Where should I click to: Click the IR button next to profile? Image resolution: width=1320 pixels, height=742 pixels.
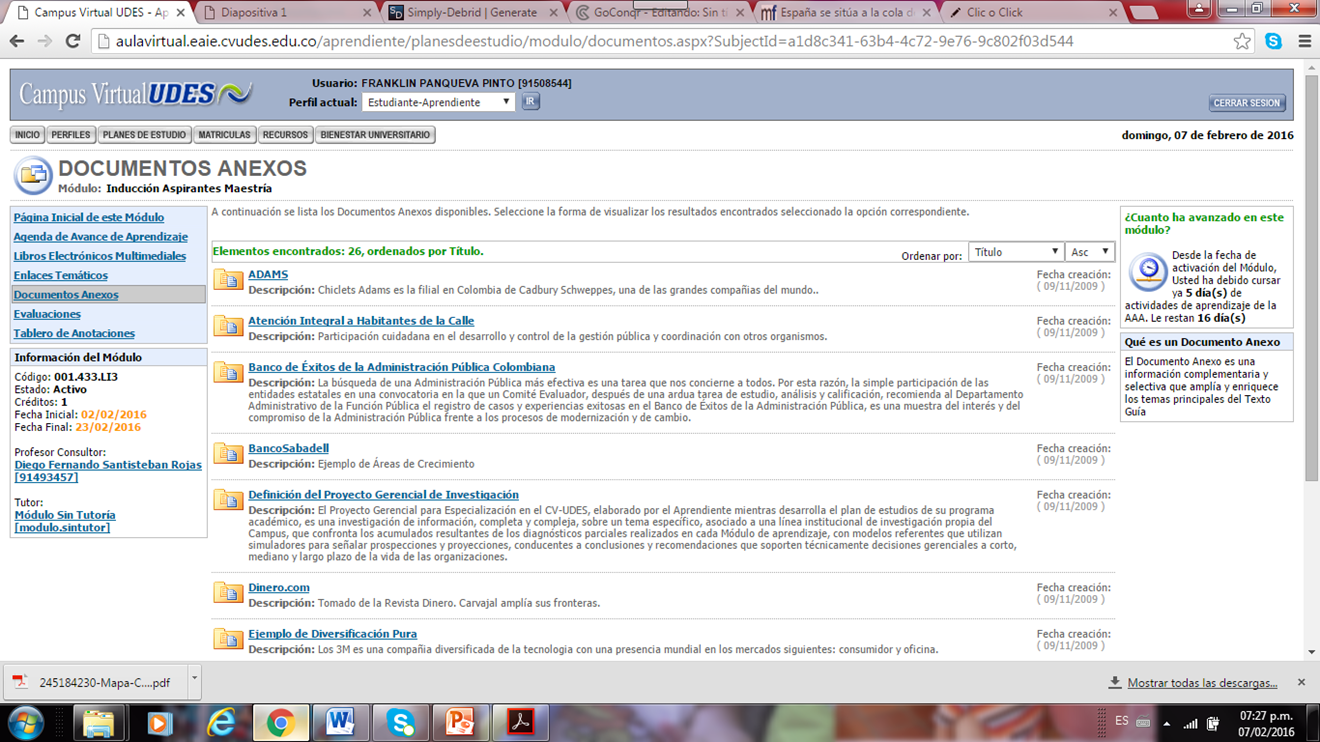[530, 102]
